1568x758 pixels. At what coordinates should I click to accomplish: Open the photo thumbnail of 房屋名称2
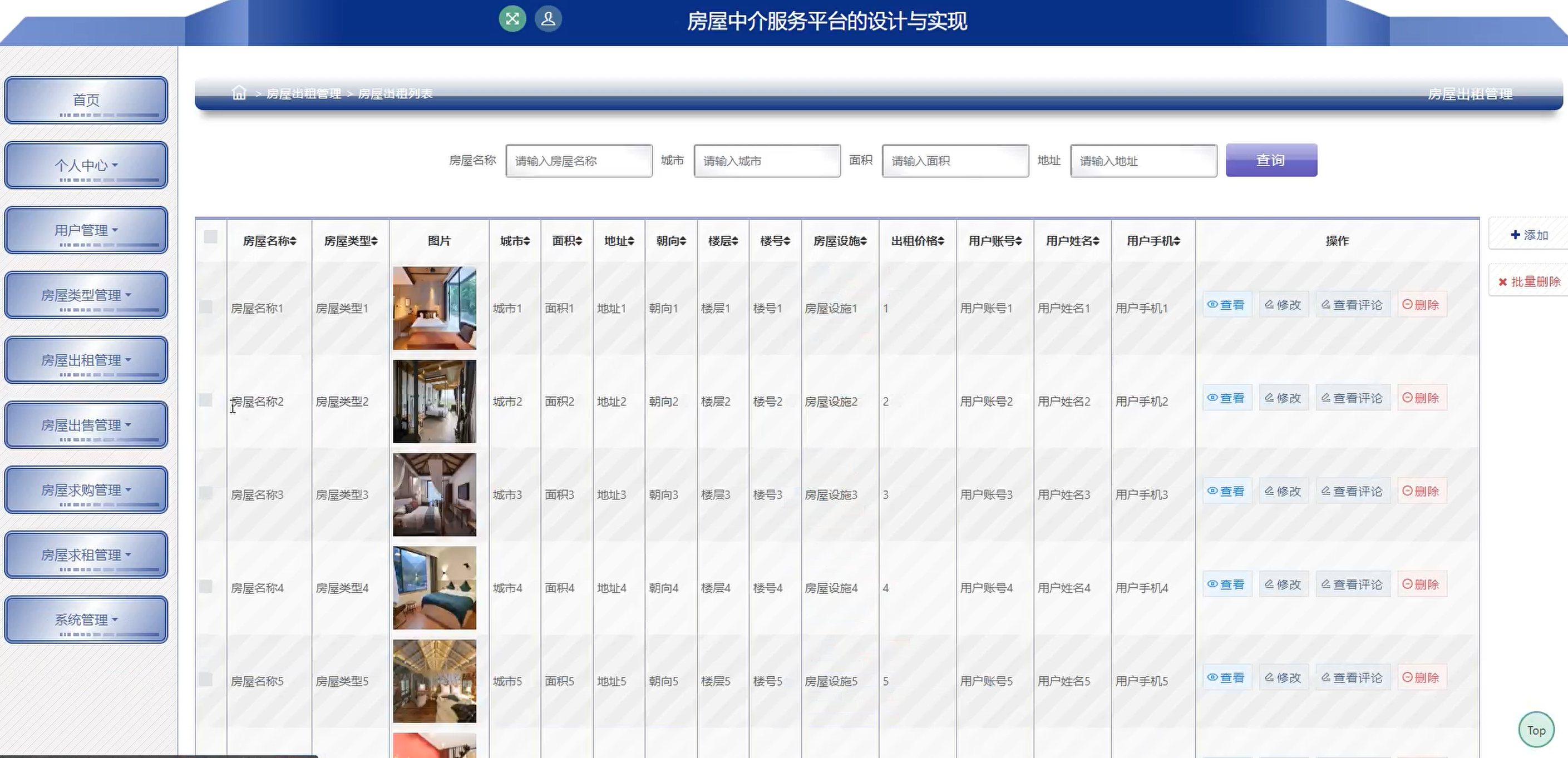coord(435,402)
